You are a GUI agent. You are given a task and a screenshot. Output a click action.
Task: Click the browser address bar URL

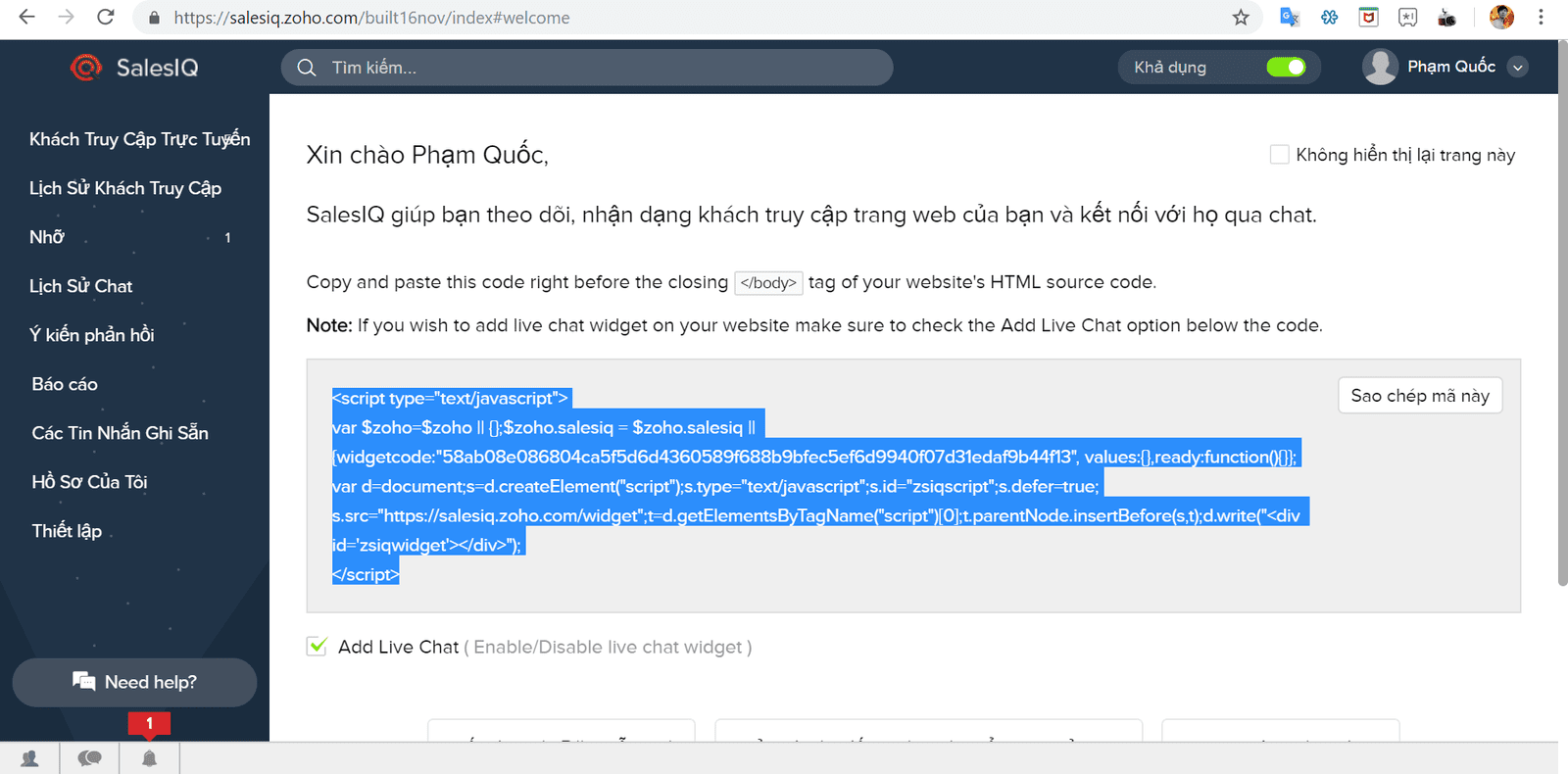(x=371, y=18)
